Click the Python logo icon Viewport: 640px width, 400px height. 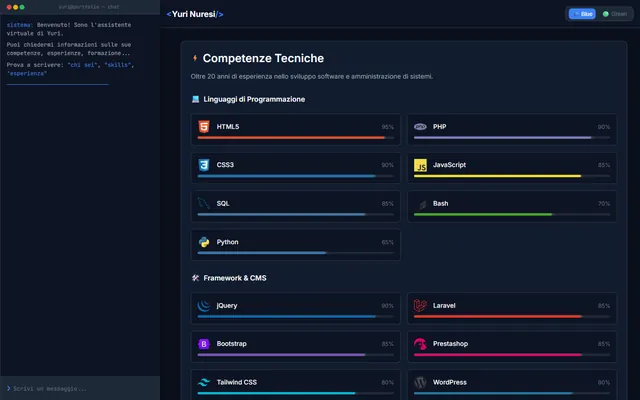(x=204, y=242)
